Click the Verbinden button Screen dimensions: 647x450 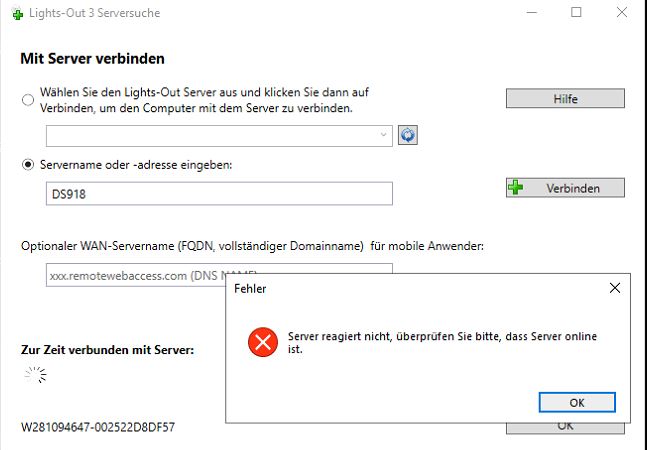[x=565, y=188]
